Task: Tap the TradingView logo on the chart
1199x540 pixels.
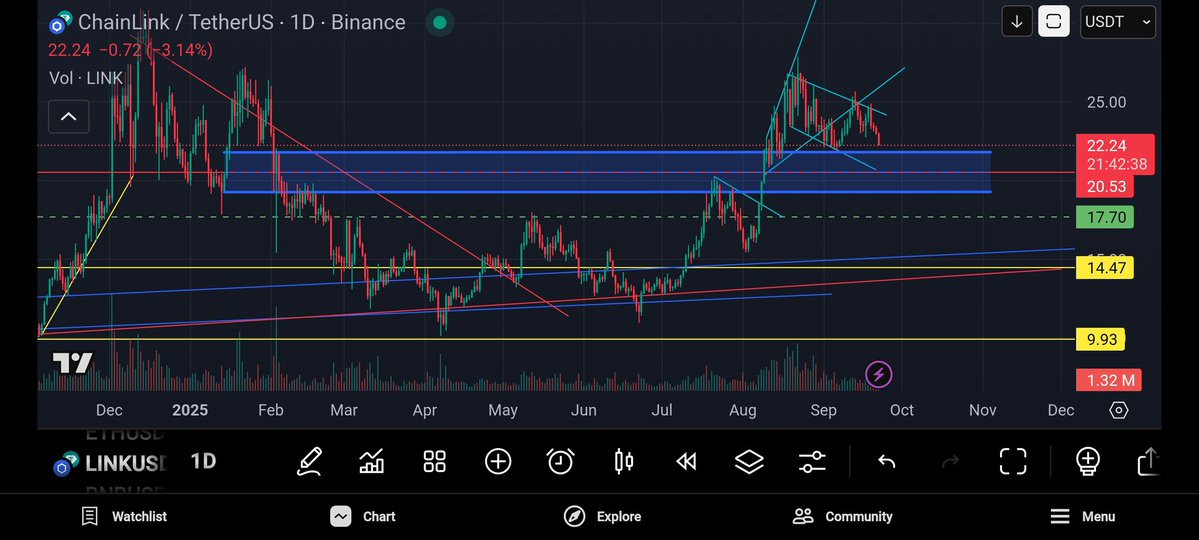Action: pos(73,363)
